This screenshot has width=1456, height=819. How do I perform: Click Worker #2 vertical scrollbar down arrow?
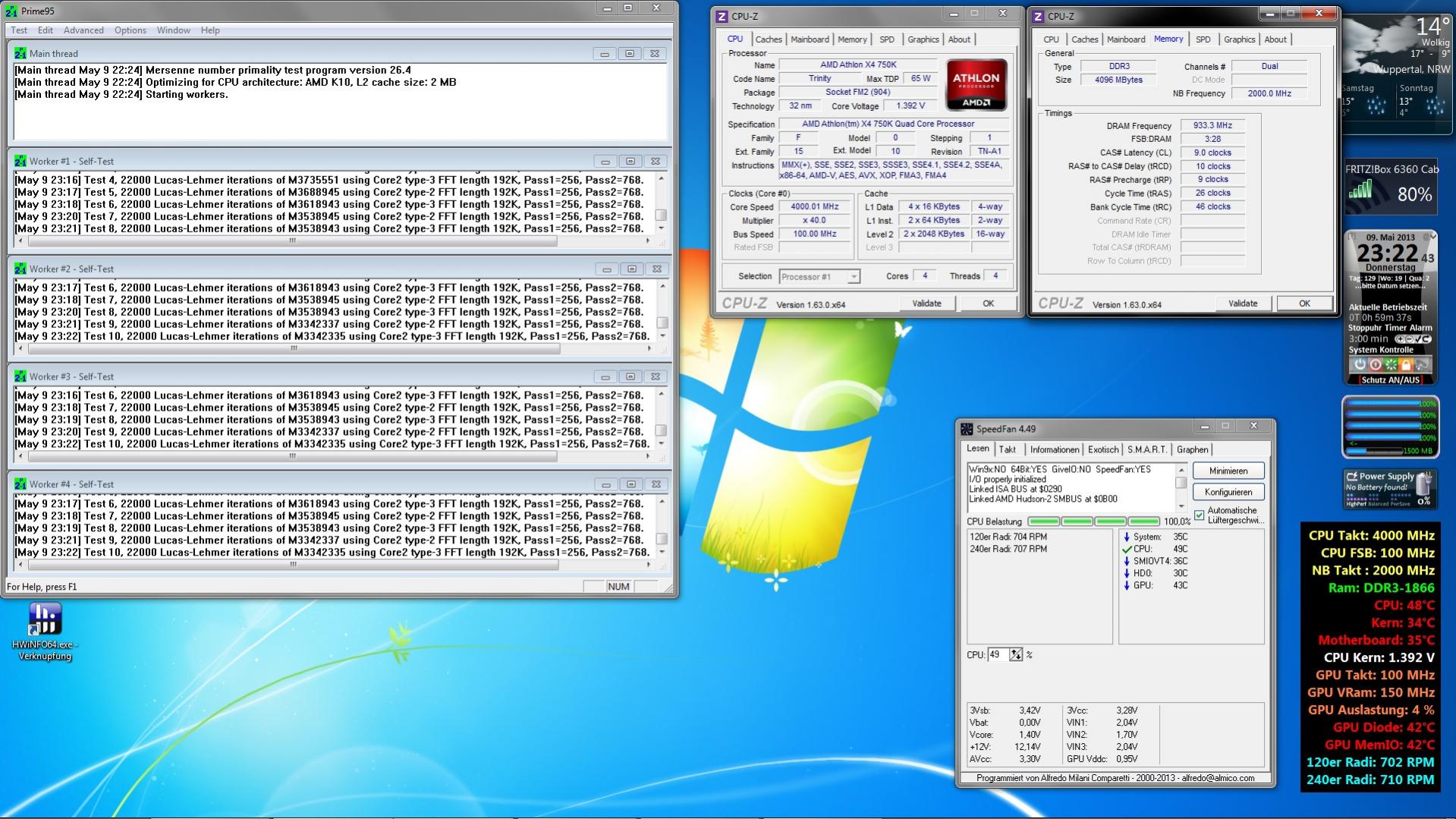tap(662, 336)
